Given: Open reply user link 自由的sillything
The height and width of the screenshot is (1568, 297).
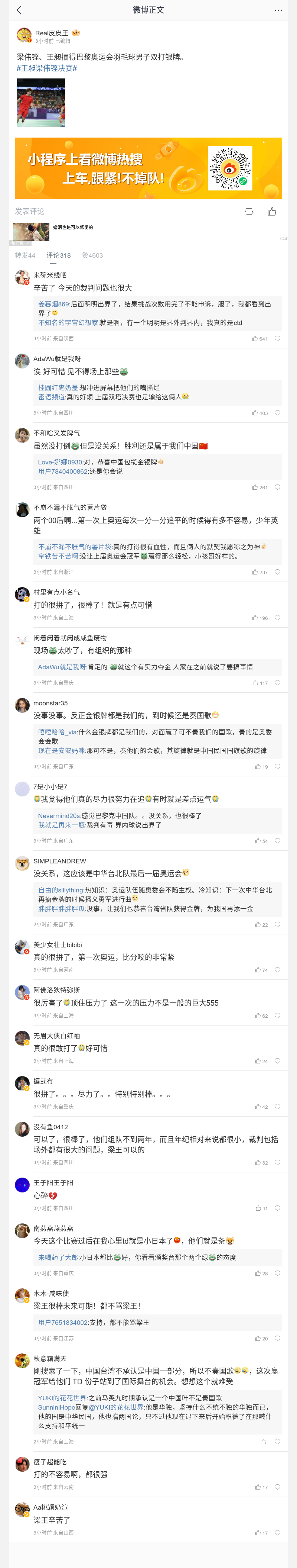Looking at the screenshot, I should point(60,889).
